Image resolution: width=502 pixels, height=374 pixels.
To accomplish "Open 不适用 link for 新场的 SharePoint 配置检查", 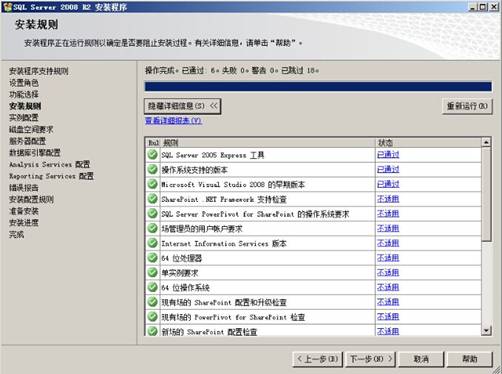I will pos(388,331).
